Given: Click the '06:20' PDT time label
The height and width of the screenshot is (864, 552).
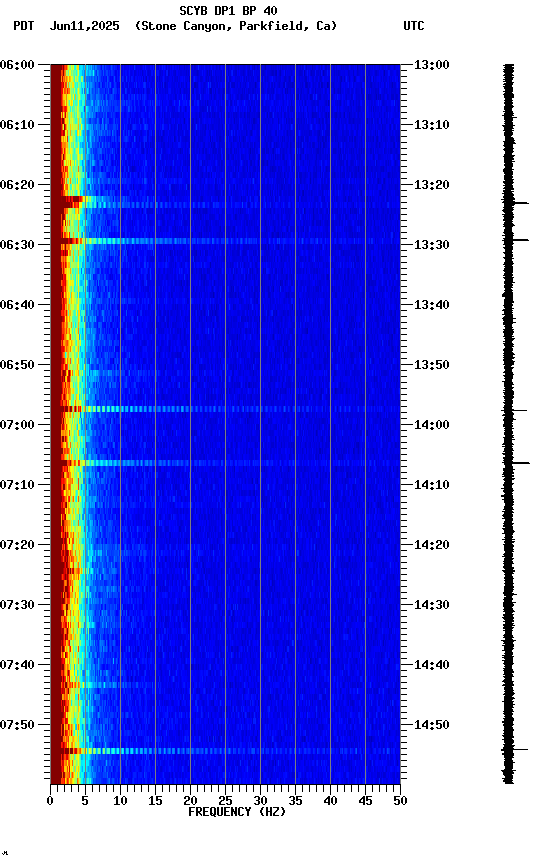Looking at the screenshot, I should [x=17, y=185].
